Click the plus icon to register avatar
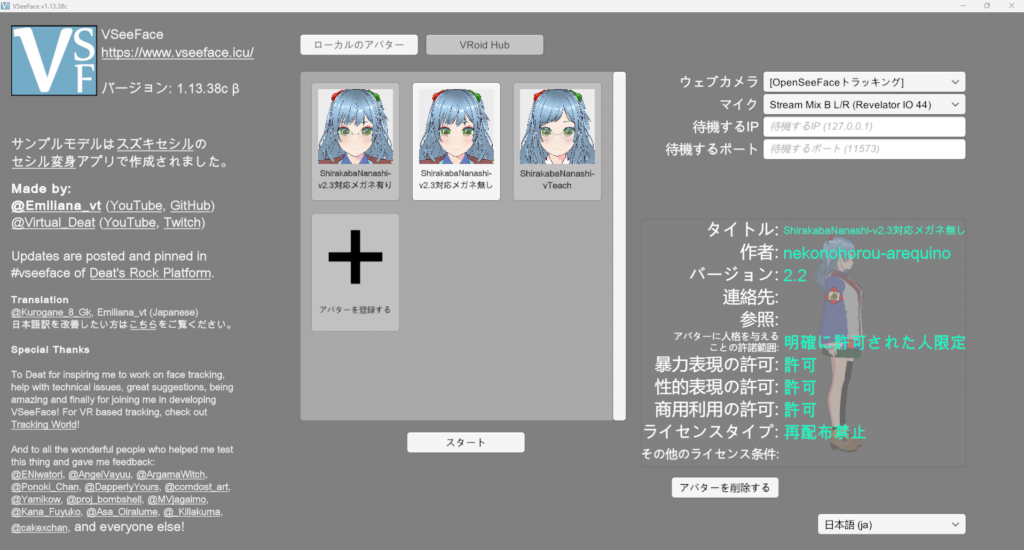The width and height of the screenshot is (1024, 550). [355, 257]
